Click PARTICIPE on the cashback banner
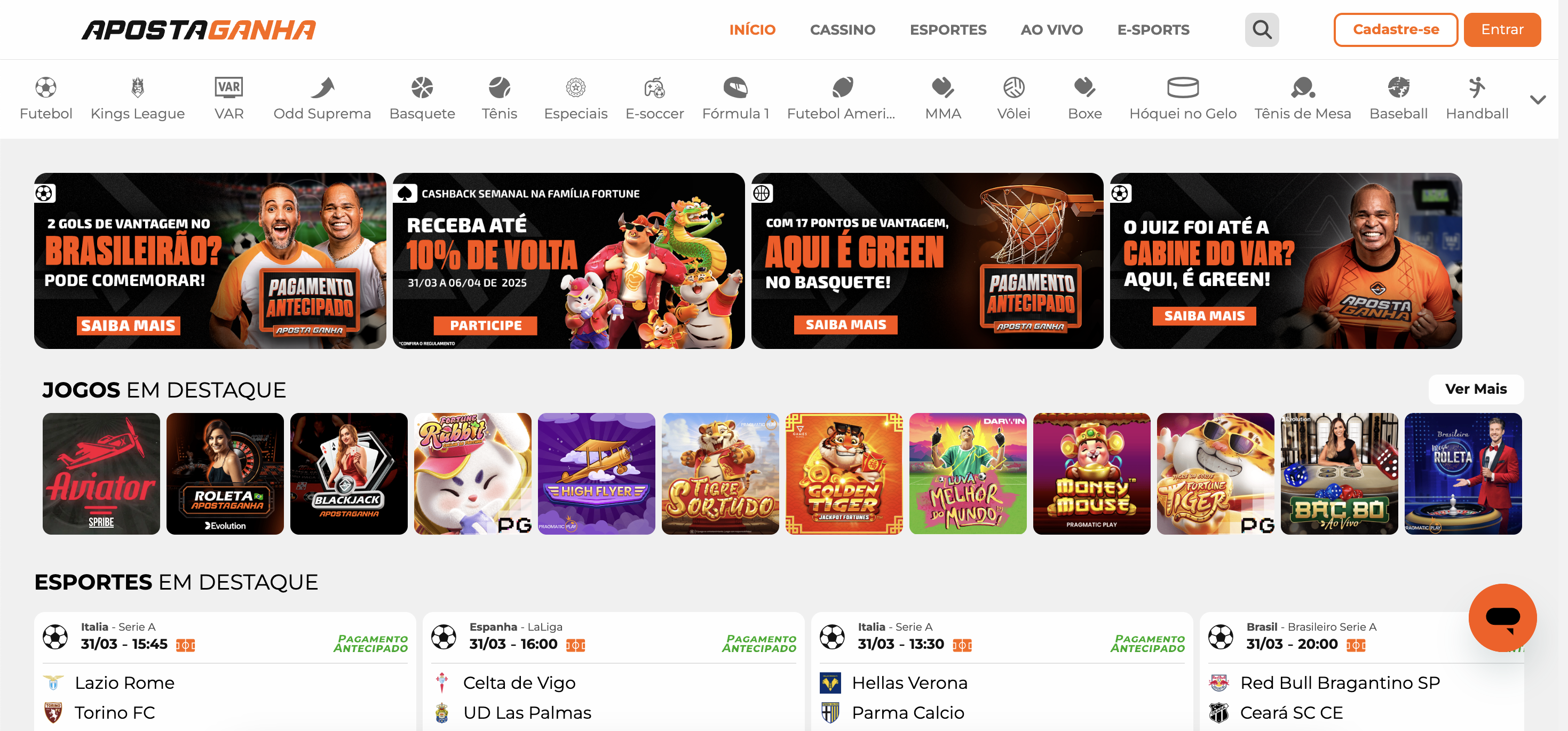Image resolution: width=1568 pixels, height=731 pixels. [x=485, y=325]
